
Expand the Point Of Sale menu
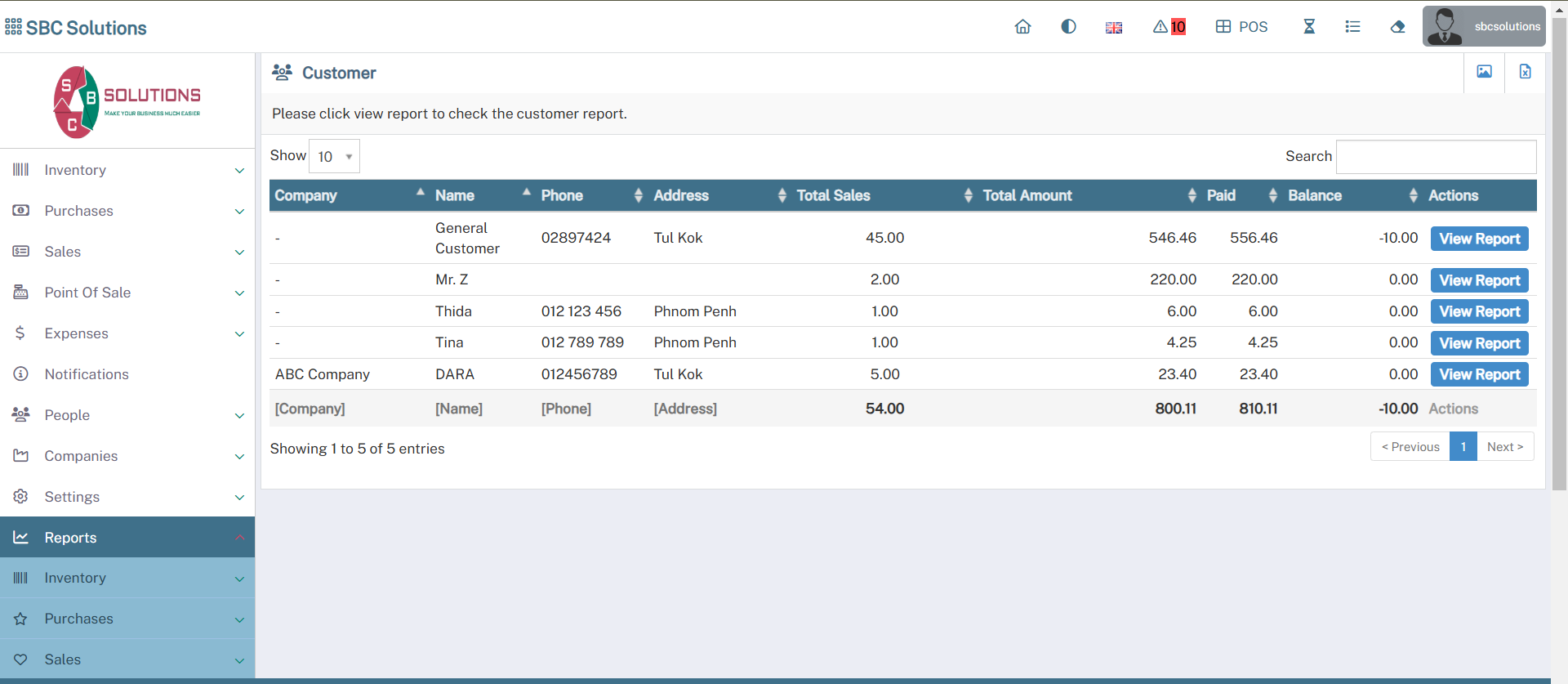click(127, 293)
